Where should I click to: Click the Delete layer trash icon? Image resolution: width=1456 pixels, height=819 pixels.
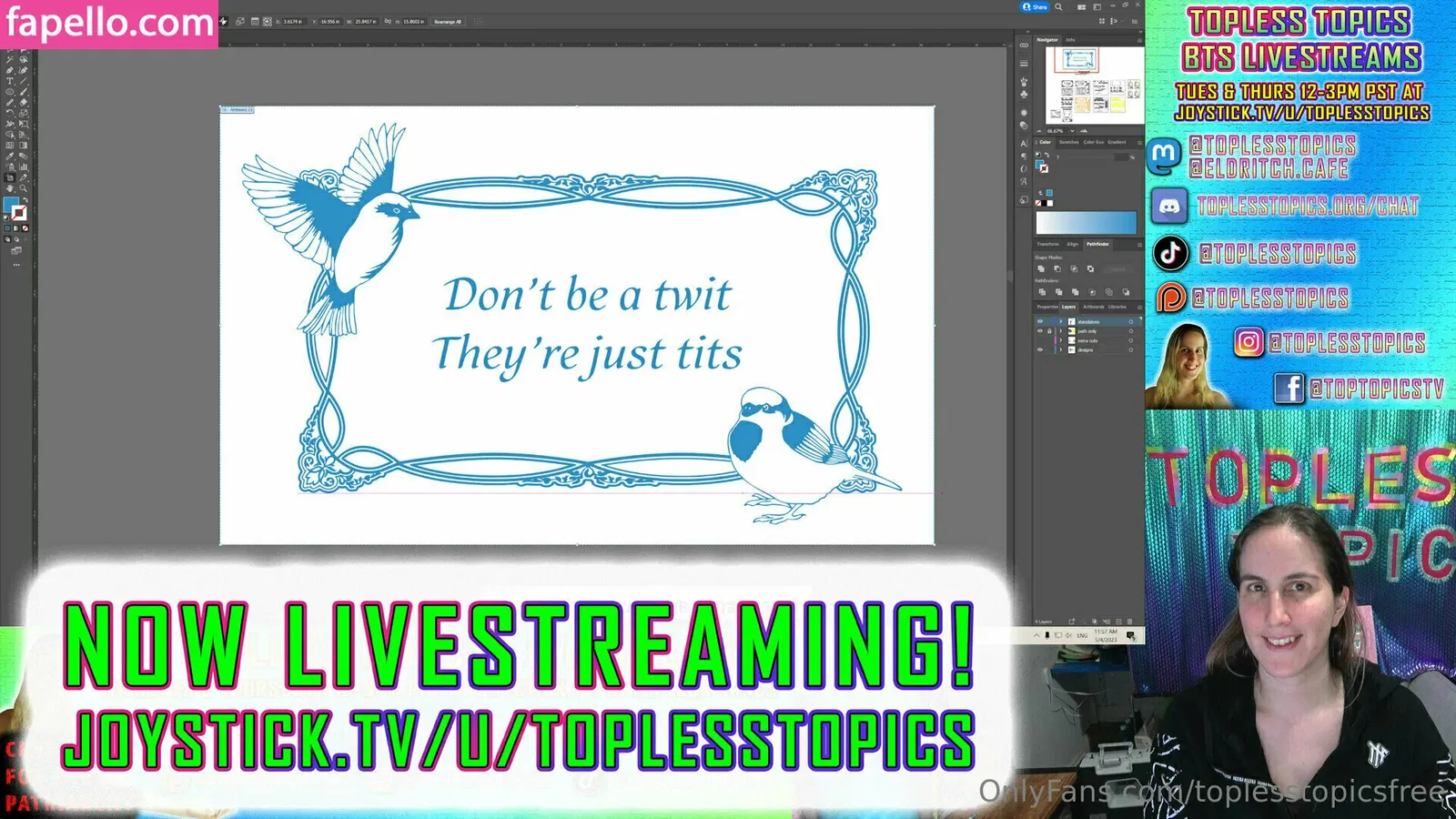coord(1128,622)
